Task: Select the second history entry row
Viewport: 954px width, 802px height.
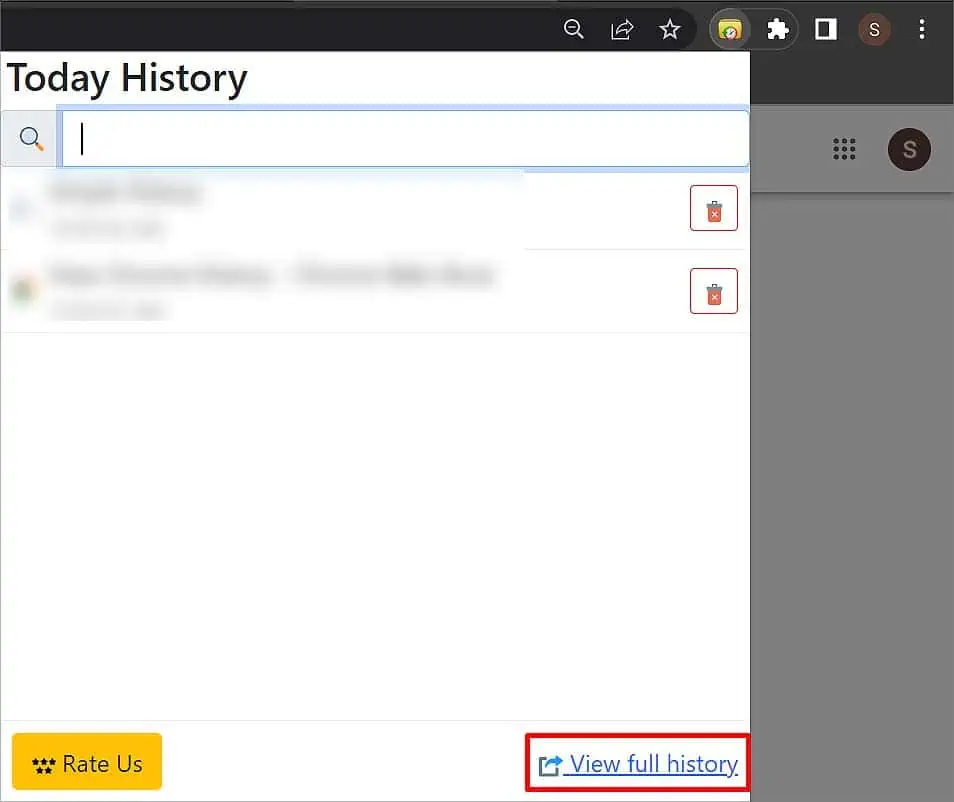Action: (300, 291)
